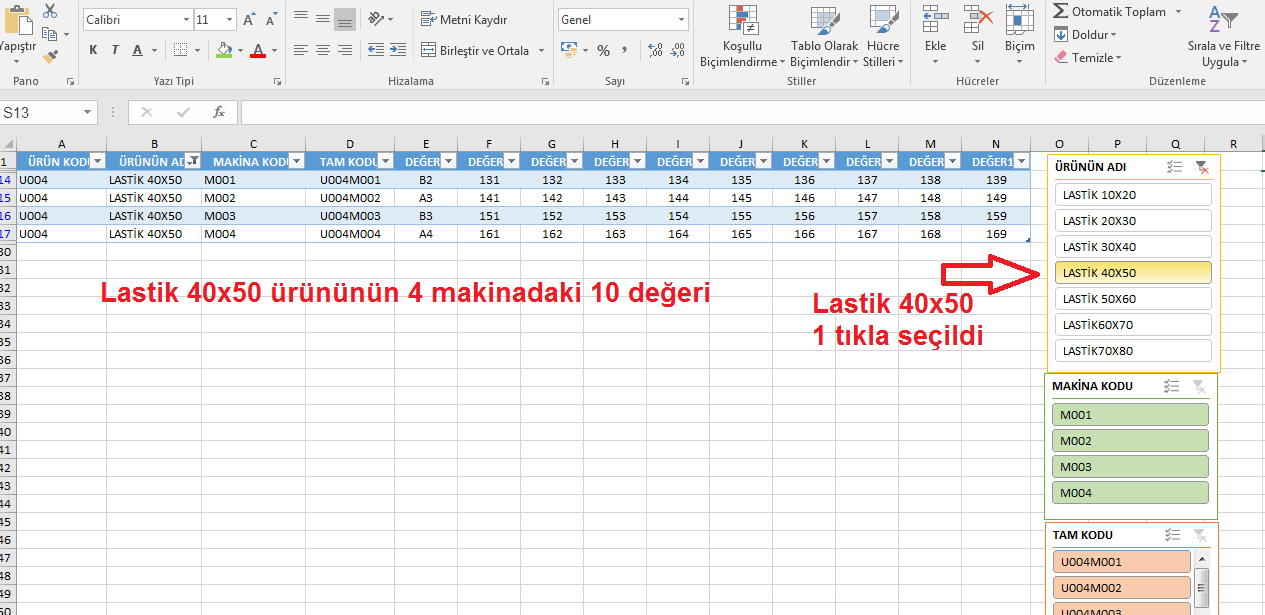The image size is (1265, 615).
Task: Align text right
Action: pyautogui.click(x=345, y=50)
